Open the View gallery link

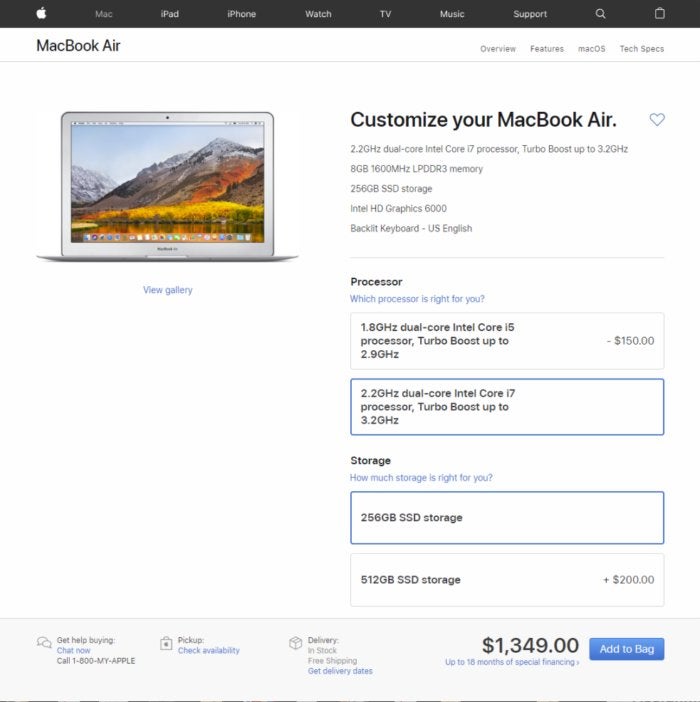[x=168, y=290]
